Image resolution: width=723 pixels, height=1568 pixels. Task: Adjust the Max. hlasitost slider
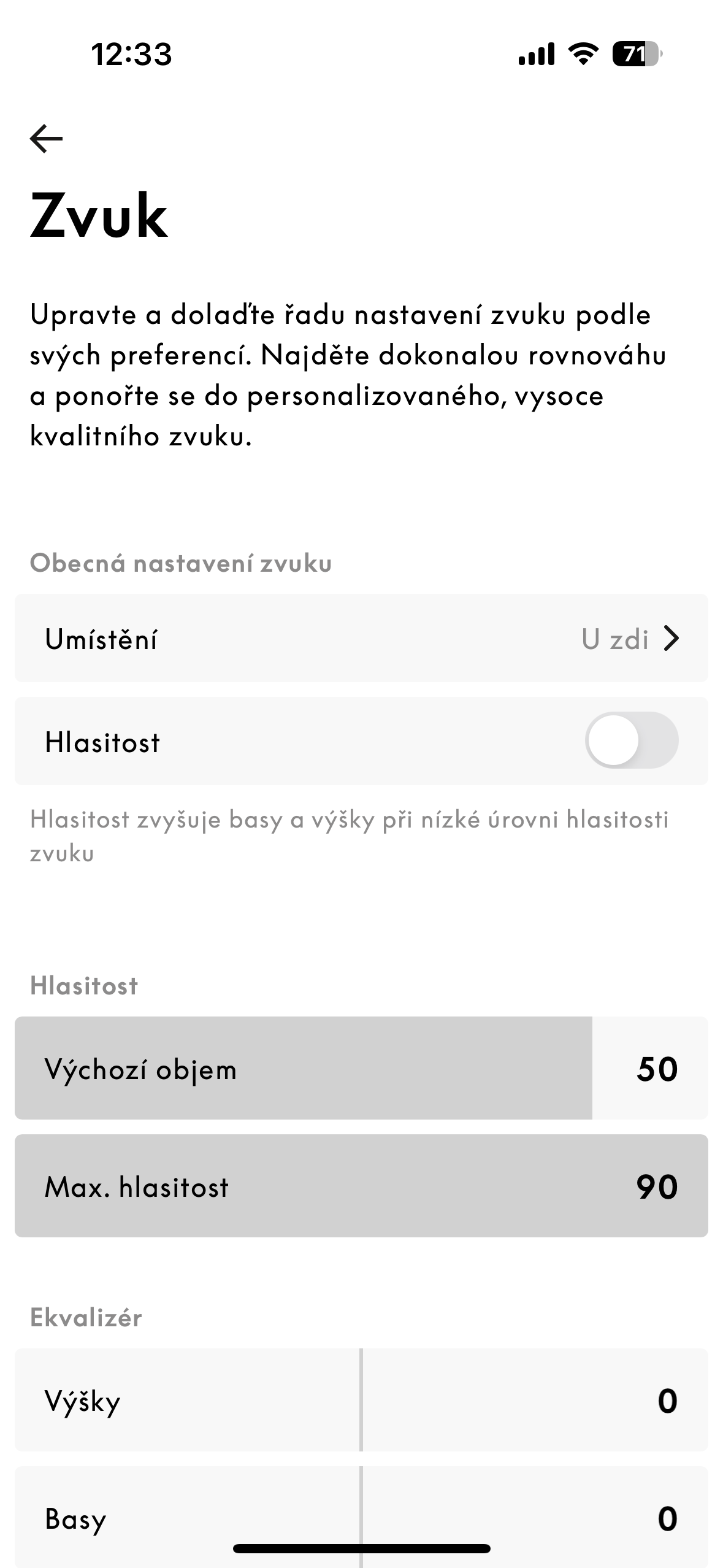(361, 1186)
